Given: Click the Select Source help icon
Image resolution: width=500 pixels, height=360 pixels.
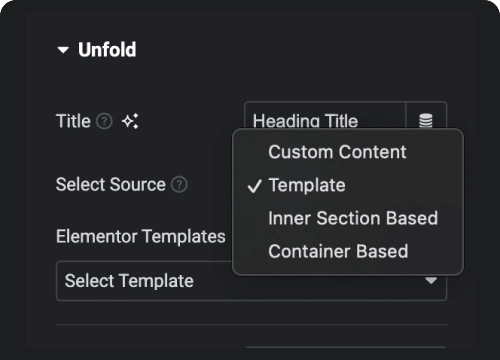Looking at the screenshot, I should [x=179, y=185].
